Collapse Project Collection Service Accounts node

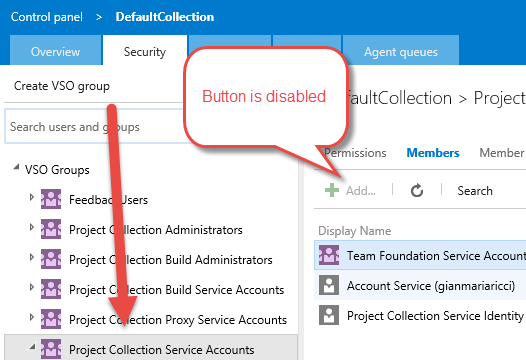click(32, 346)
